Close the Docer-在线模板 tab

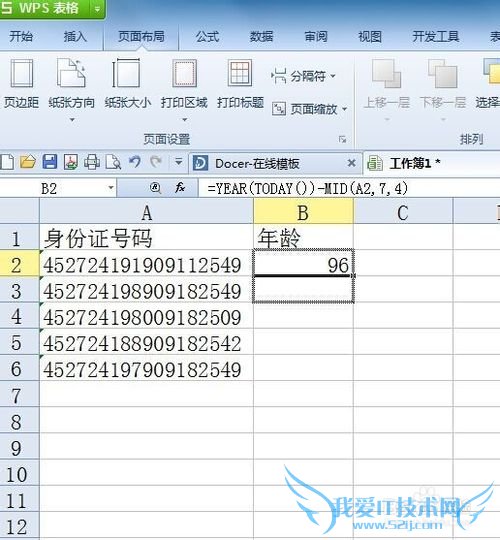(351, 163)
